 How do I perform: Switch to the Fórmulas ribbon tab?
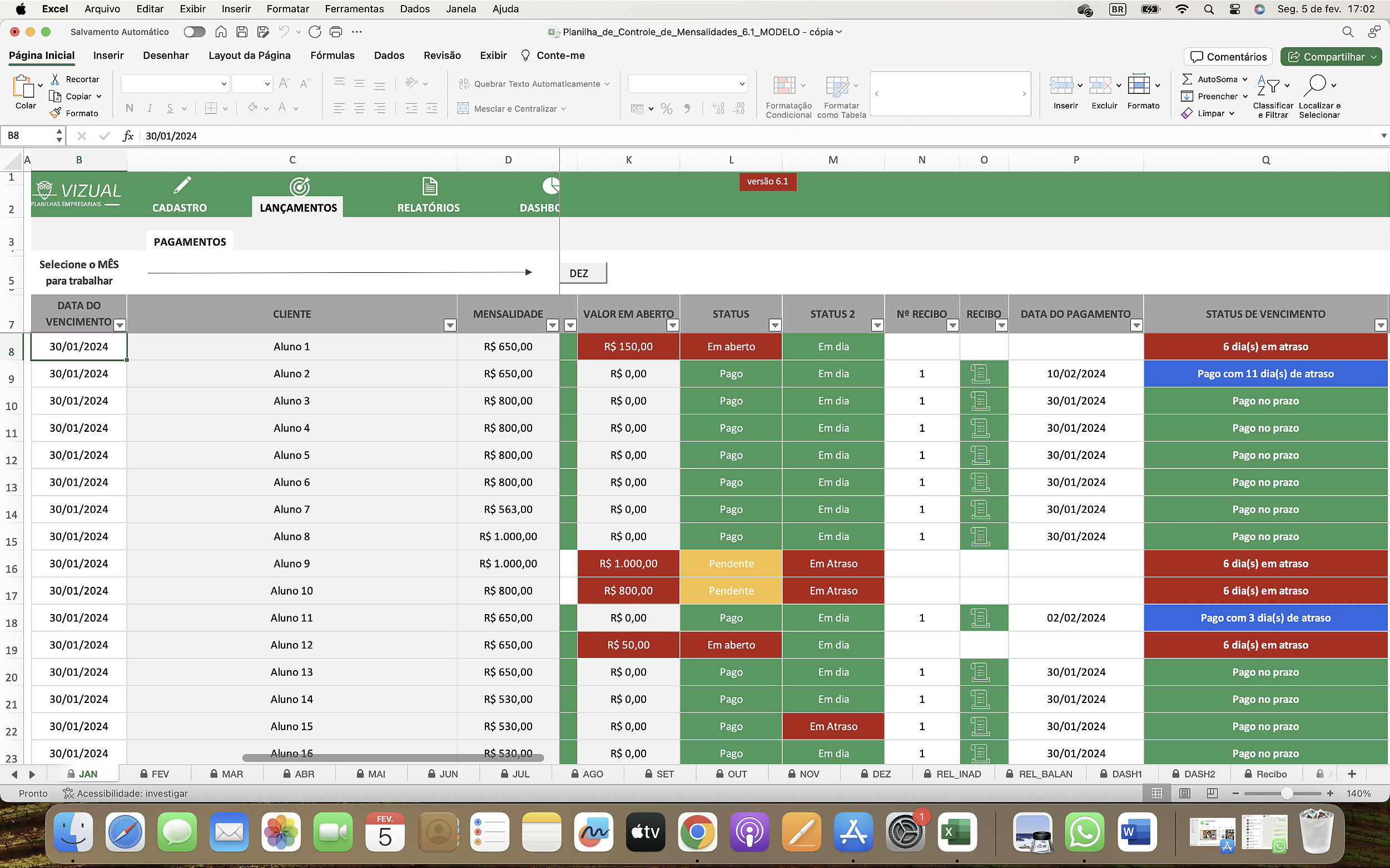[x=332, y=55]
